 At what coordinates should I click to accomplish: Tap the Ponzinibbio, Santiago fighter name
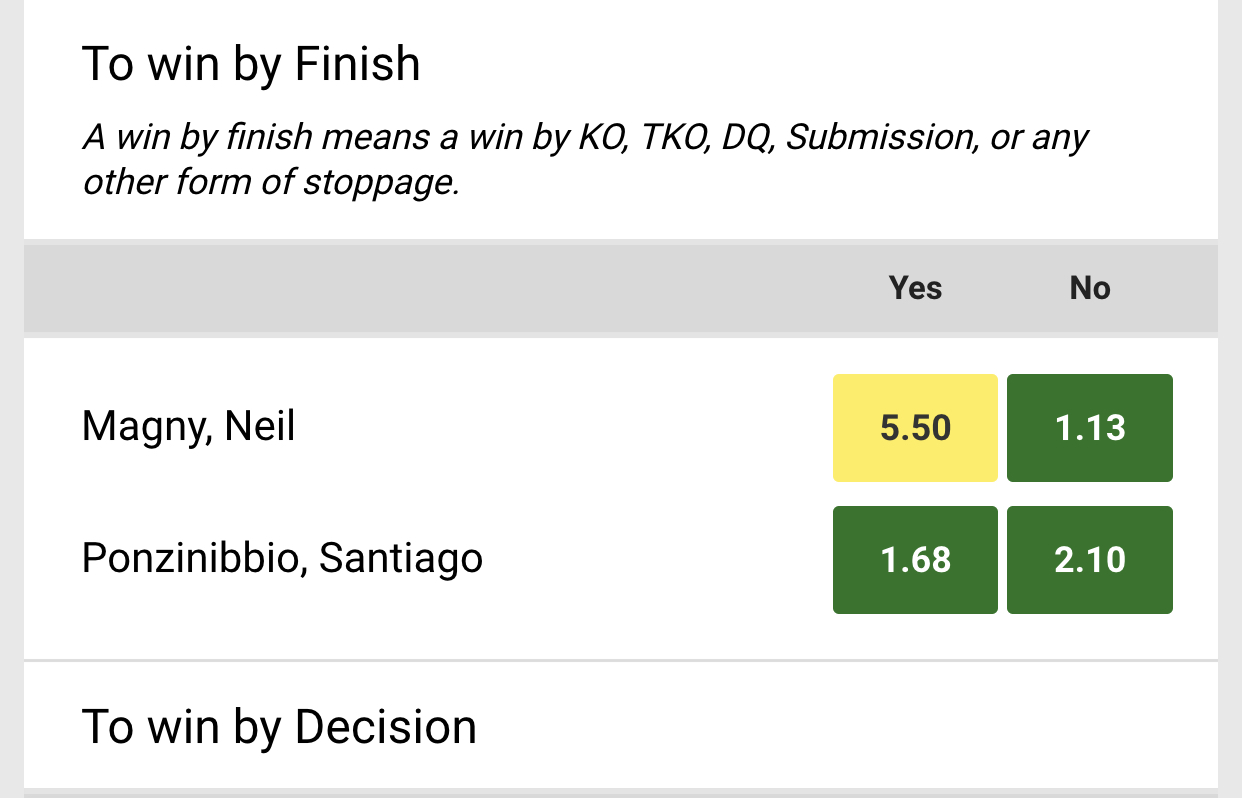(x=282, y=558)
